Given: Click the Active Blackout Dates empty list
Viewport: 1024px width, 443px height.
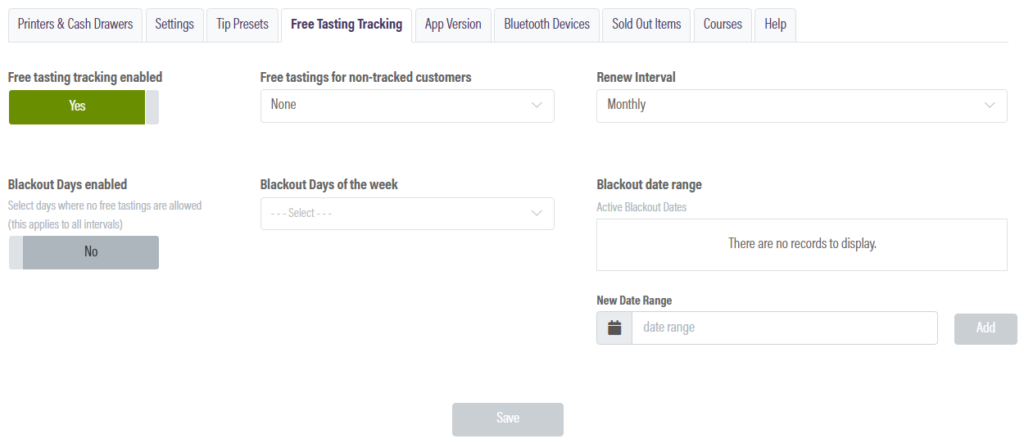Looking at the screenshot, I should [x=802, y=244].
